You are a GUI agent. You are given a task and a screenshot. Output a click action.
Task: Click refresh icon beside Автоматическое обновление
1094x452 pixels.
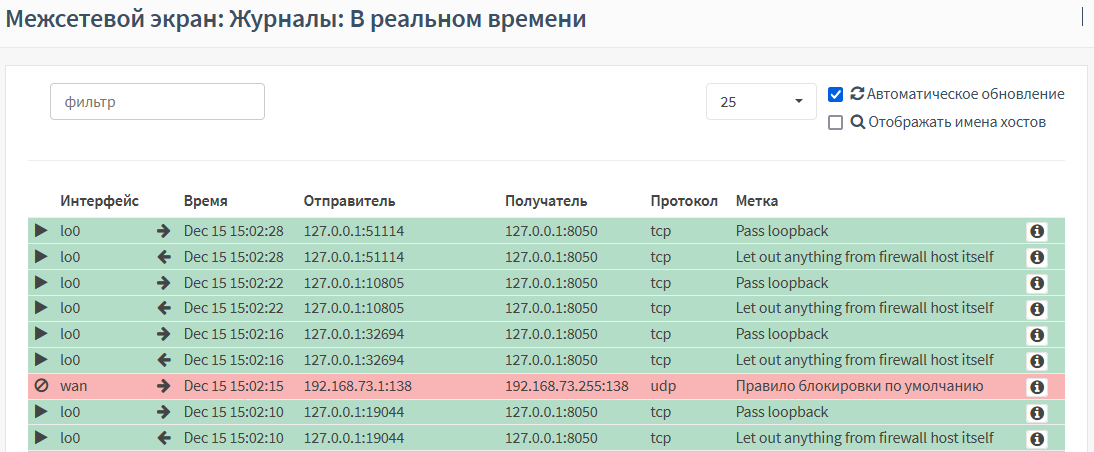pyautogui.click(x=857, y=93)
